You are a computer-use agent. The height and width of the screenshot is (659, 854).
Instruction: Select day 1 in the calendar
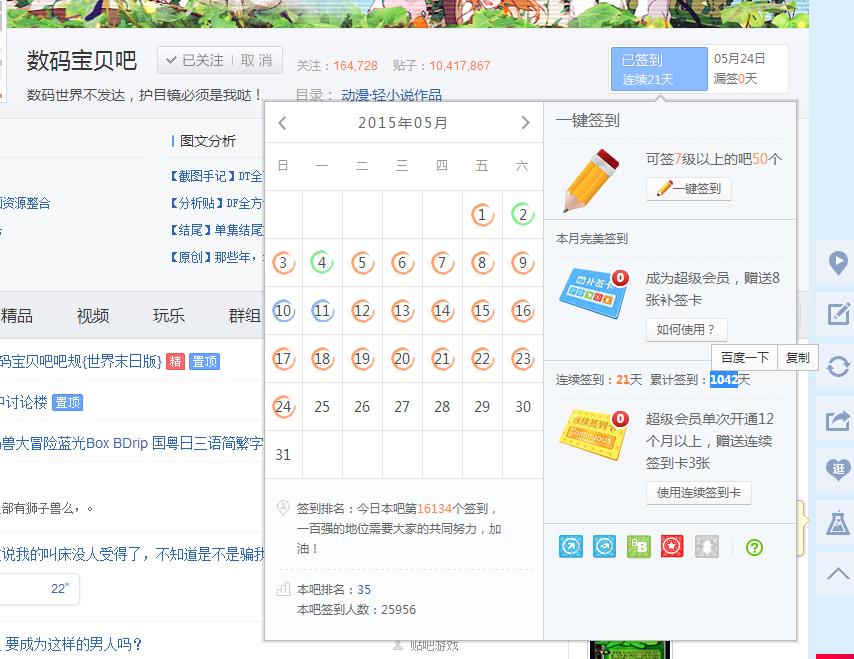pos(482,215)
